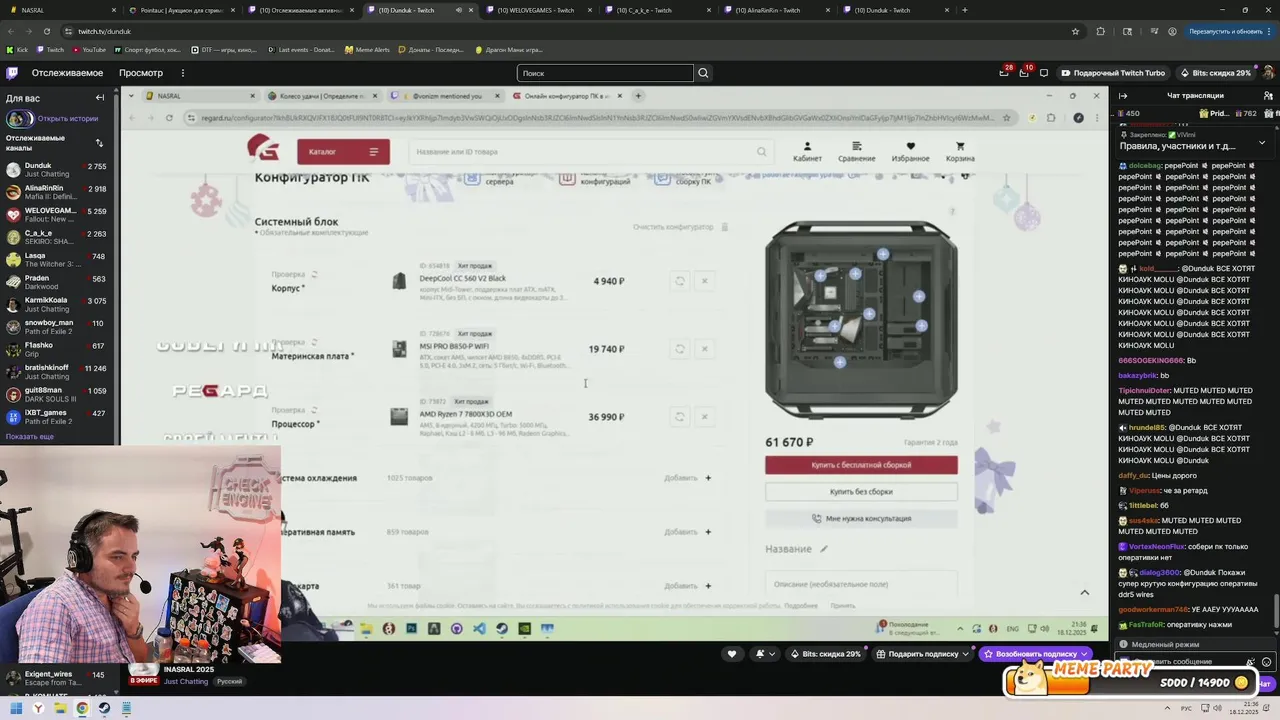Open the three-dot more menu near Просмотр
Screen dimensions: 1280x720
tap(182, 73)
